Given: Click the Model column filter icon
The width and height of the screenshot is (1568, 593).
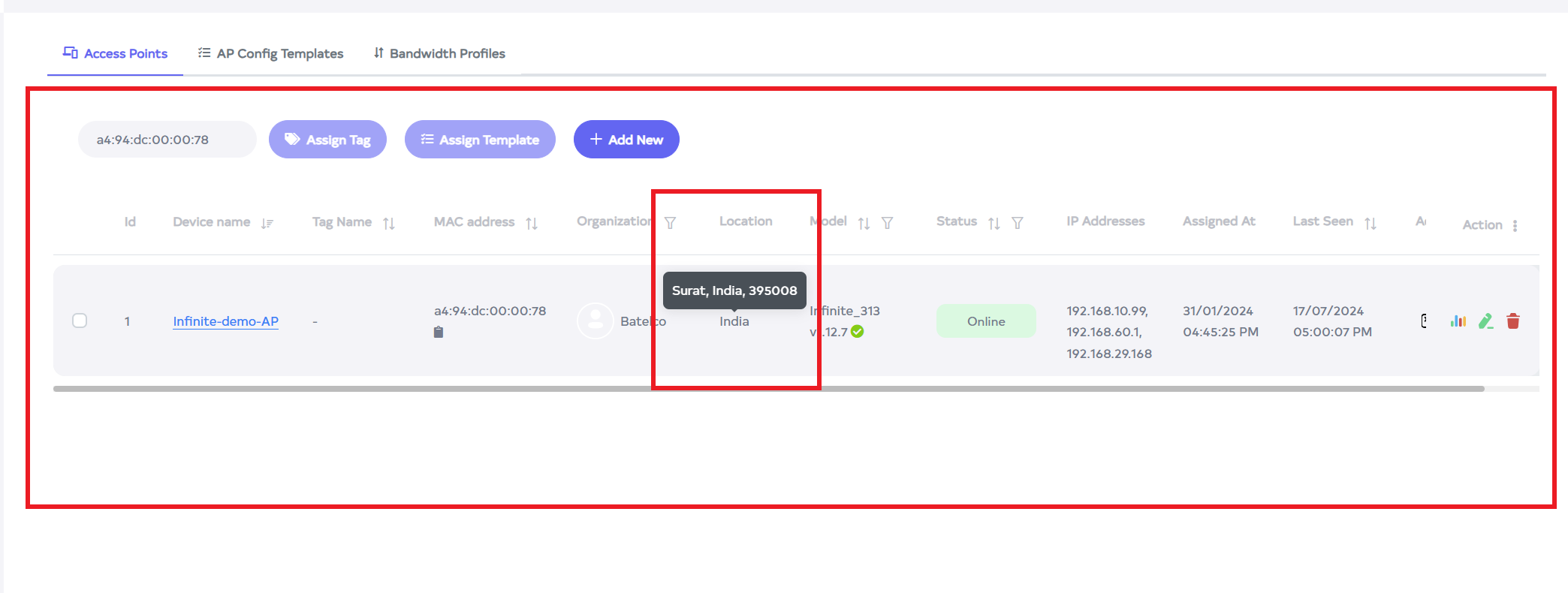Looking at the screenshot, I should (x=887, y=223).
